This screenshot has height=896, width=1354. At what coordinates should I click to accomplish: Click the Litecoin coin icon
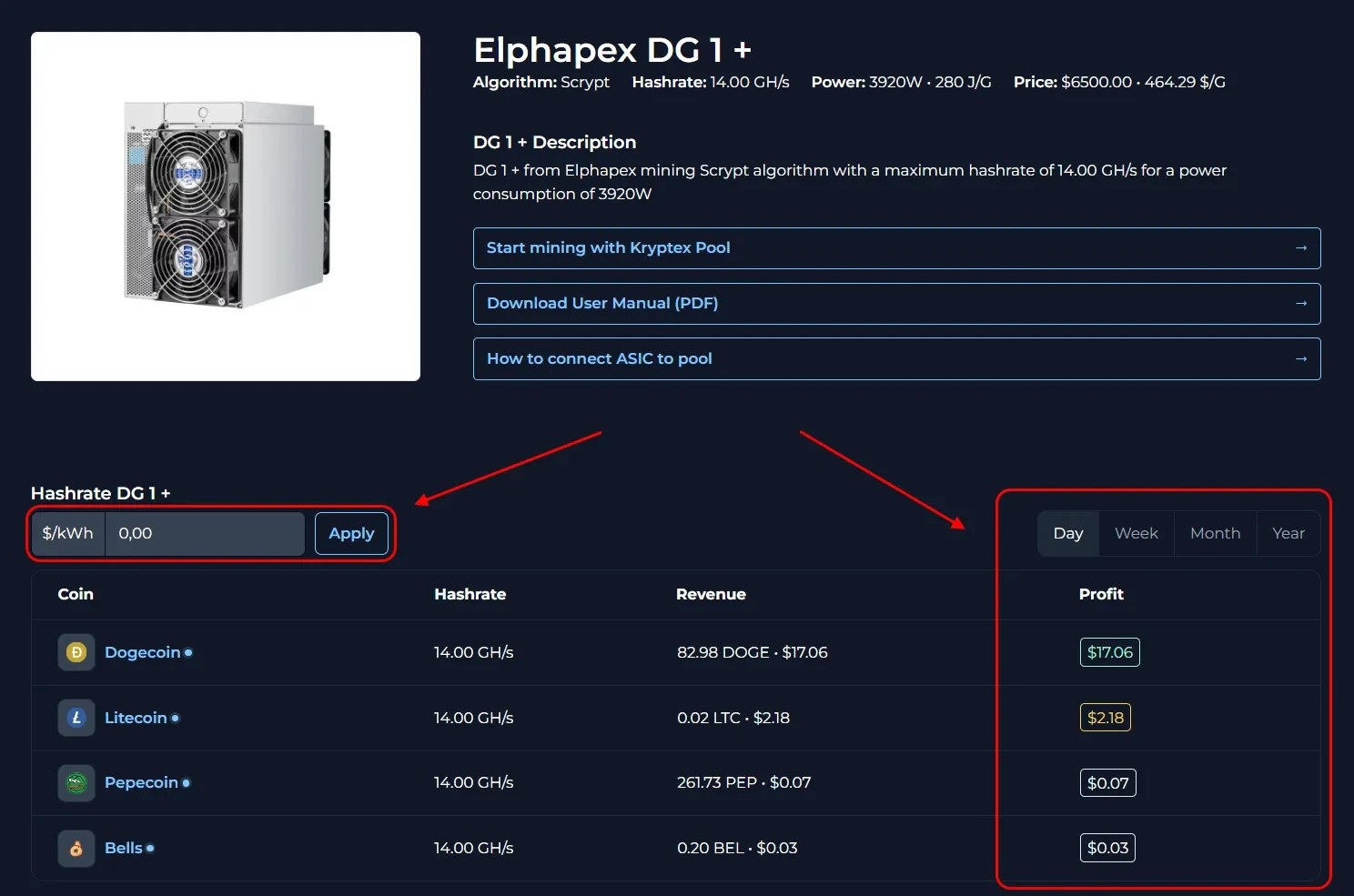tap(76, 718)
